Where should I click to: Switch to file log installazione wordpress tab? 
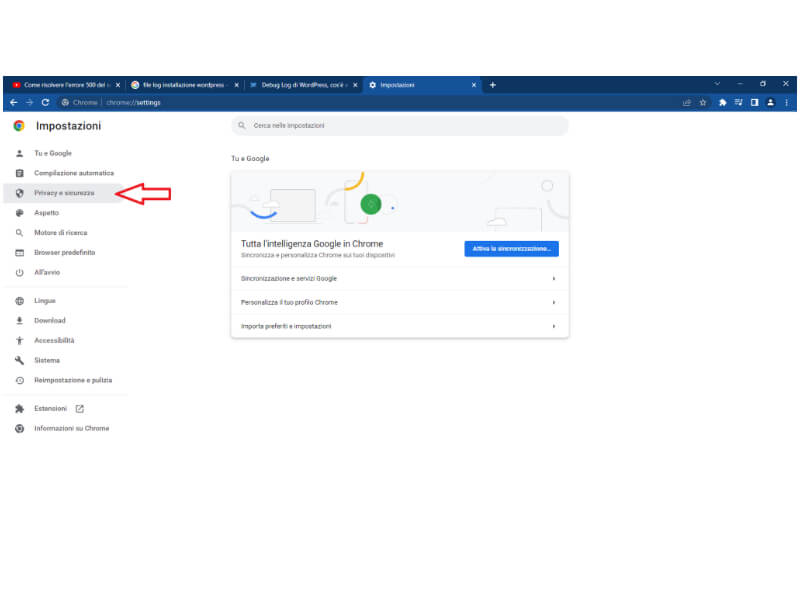coord(183,85)
